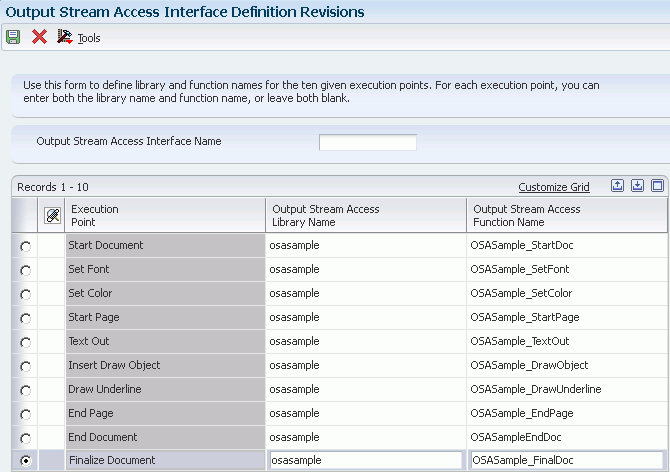The image size is (670, 472).
Task: Select the Set Color row radio button
Action: [x=25, y=294]
